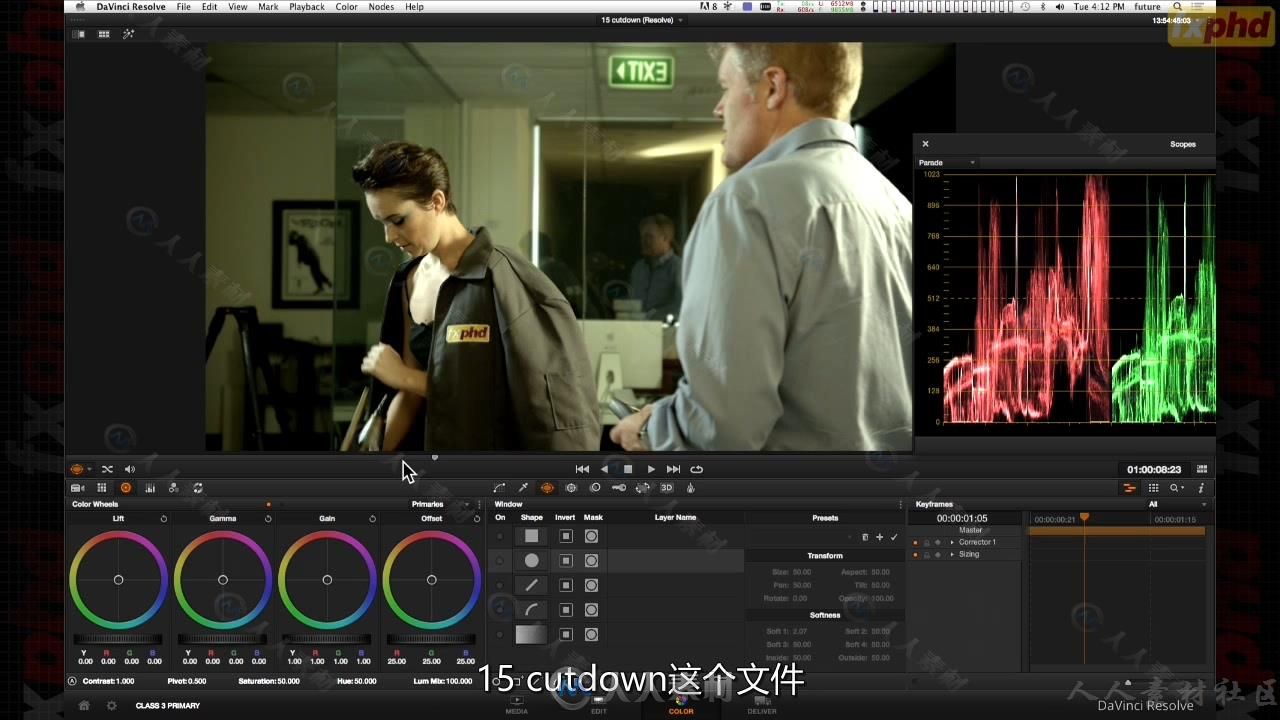The height and width of the screenshot is (720, 1280).
Task: Open the scopes grid icon
Action: [1153, 488]
